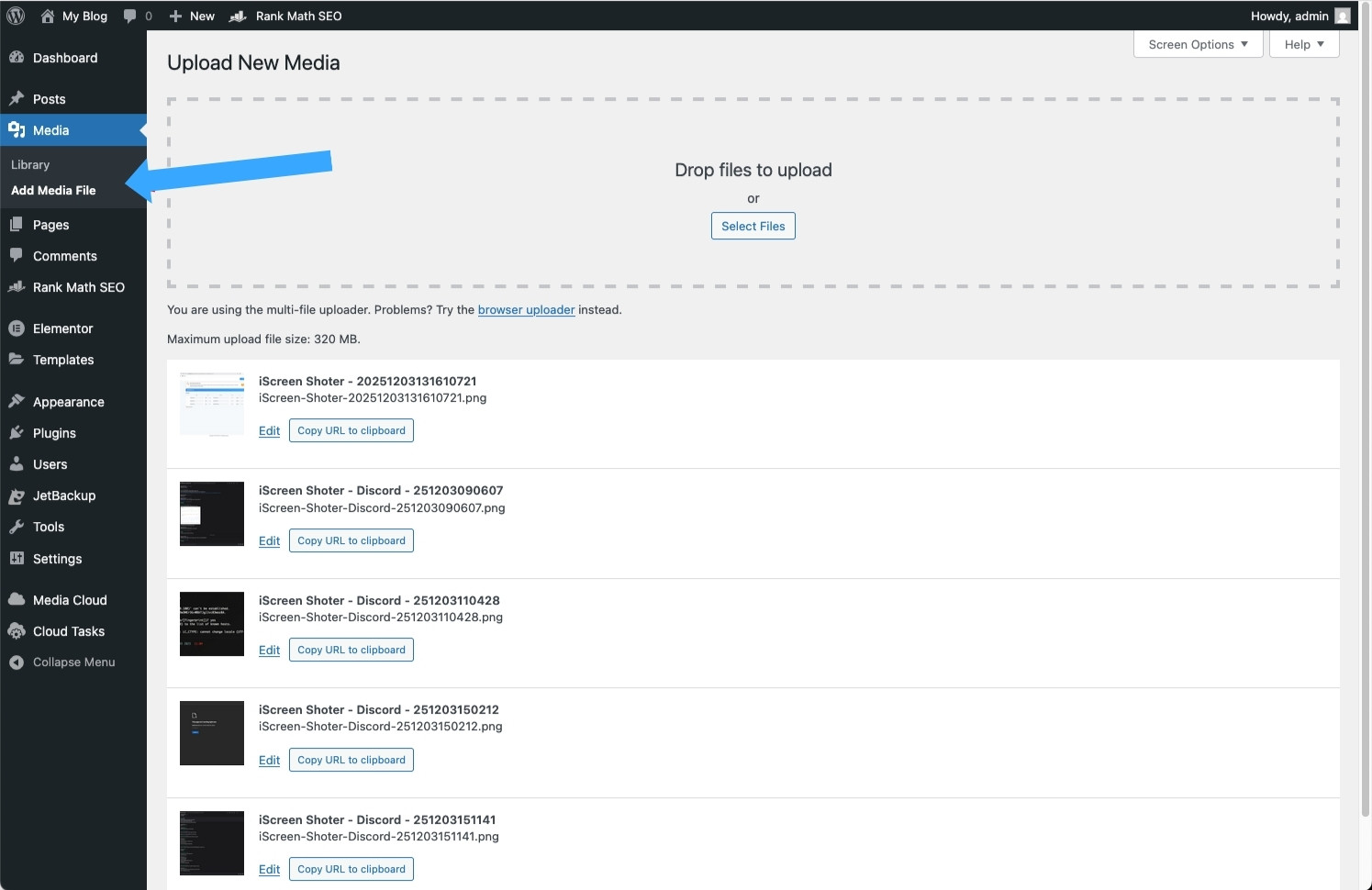Viewport: 1372px width, 890px height.
Task: Copy URL of iScreen-Shoter-Discord-251203110428.png
Action: tap(351, 651)
